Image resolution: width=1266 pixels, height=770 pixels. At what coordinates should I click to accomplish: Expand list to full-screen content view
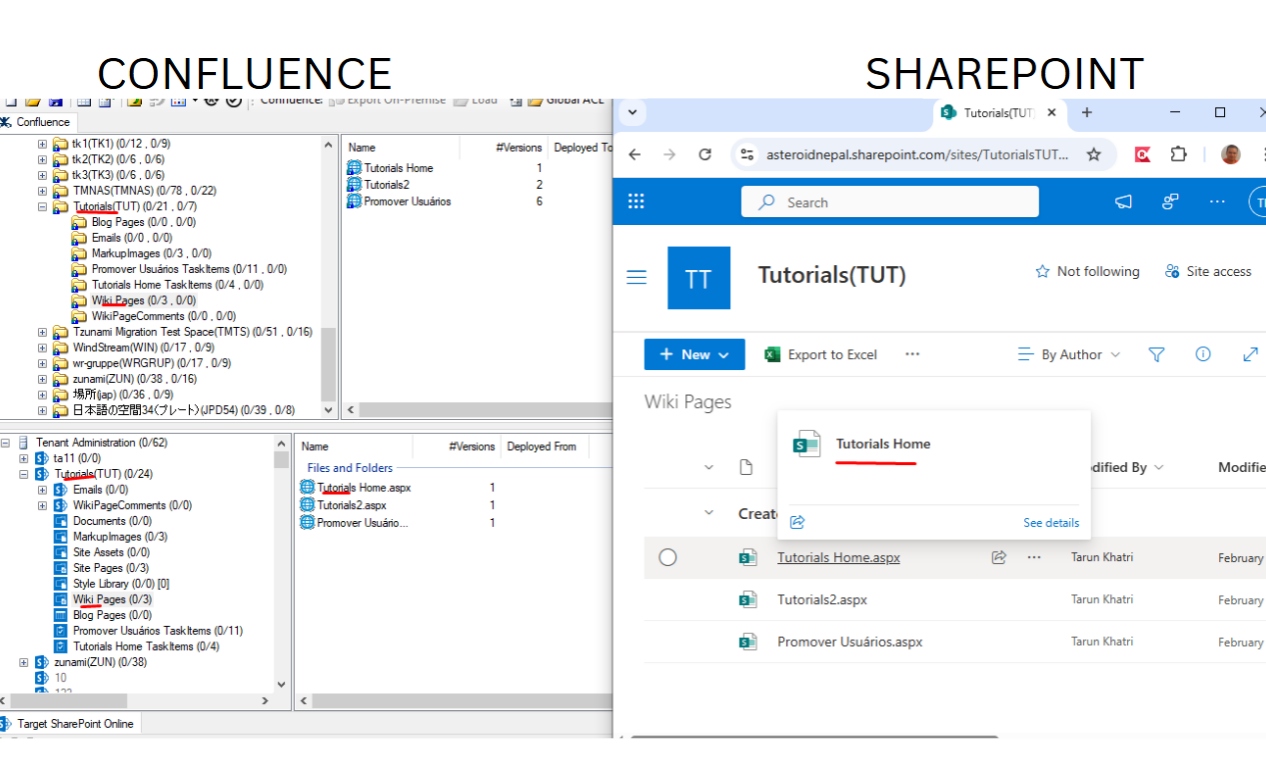coord(1250,354)
